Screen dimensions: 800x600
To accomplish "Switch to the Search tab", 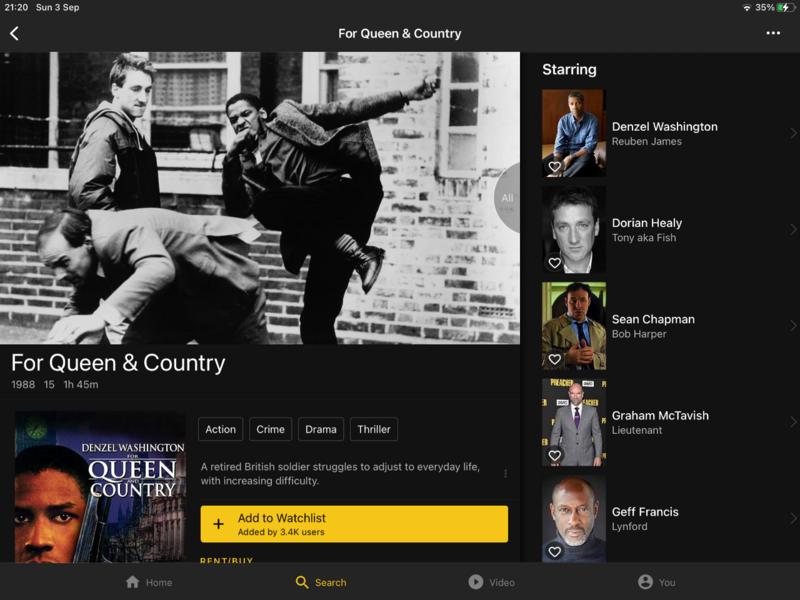I will pyautogui.click(x=321, y=582).
